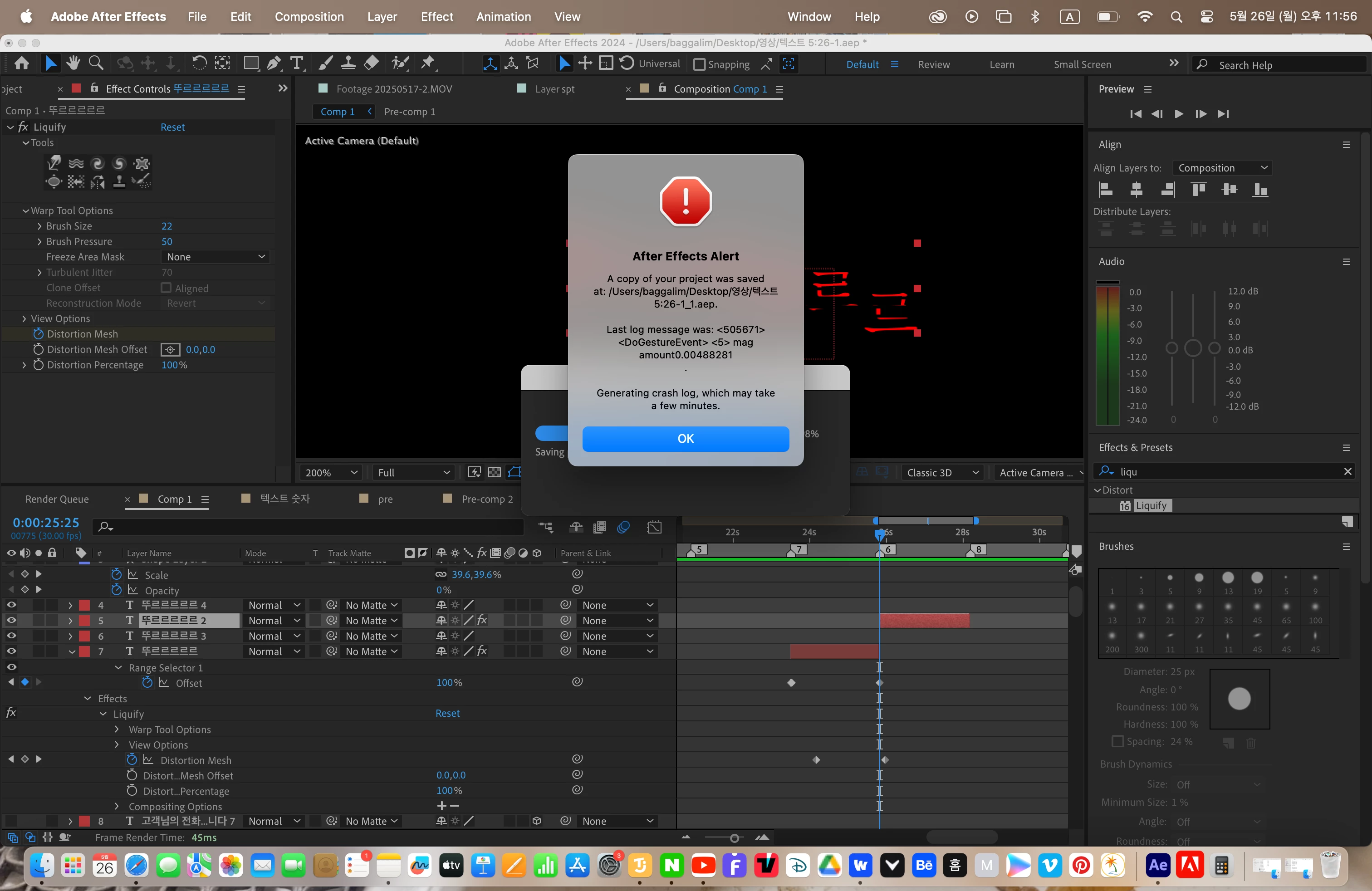Open the Composition menu
Image resolution: width=1372 pixels, height=891 pixels.
(x=309, y=17)
